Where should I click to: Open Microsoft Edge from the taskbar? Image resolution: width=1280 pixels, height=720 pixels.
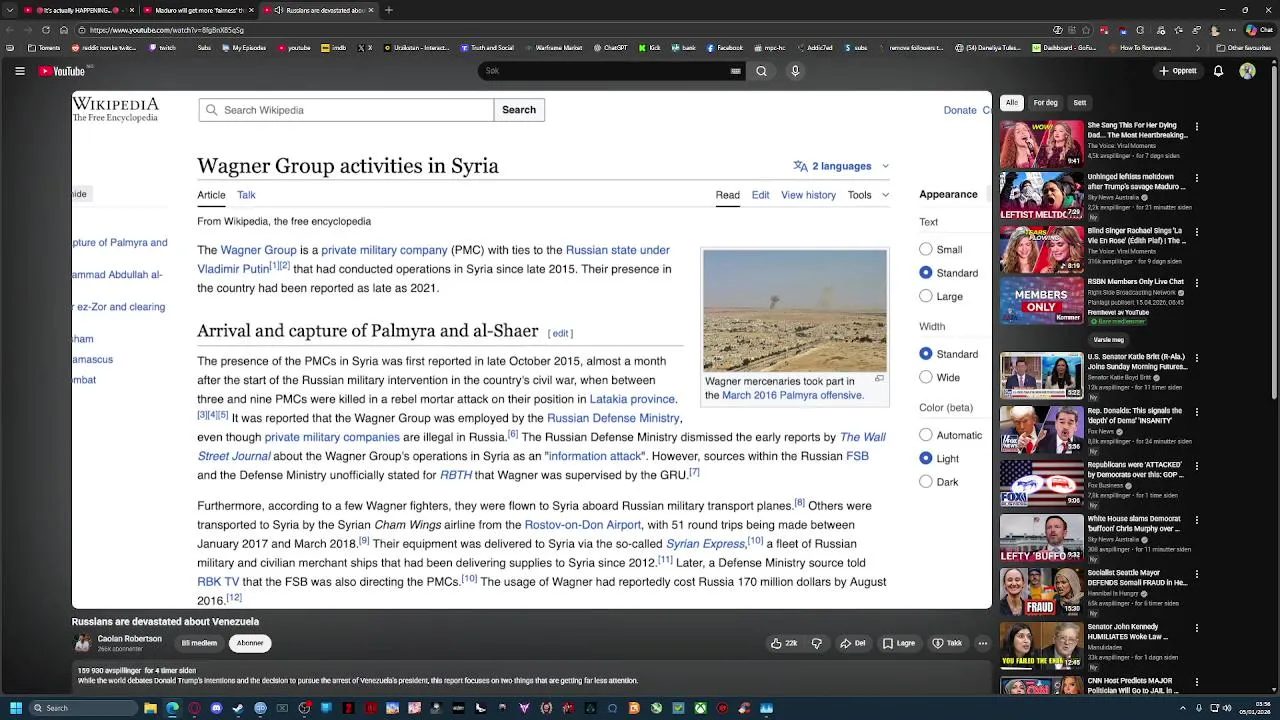pos(172,708)
